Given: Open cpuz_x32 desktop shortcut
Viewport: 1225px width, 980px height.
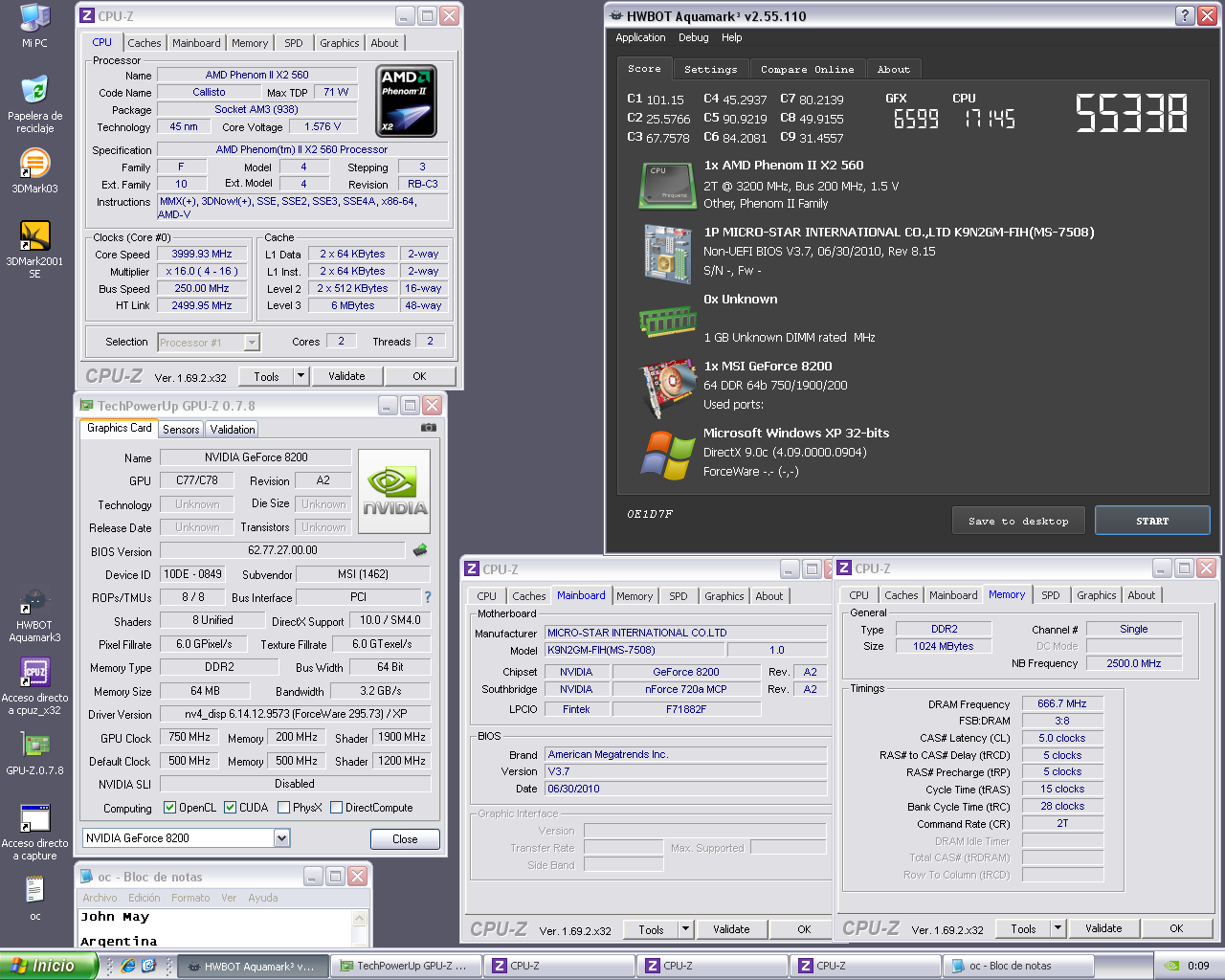Looking at the screenshot, I should tap(34, 685).
